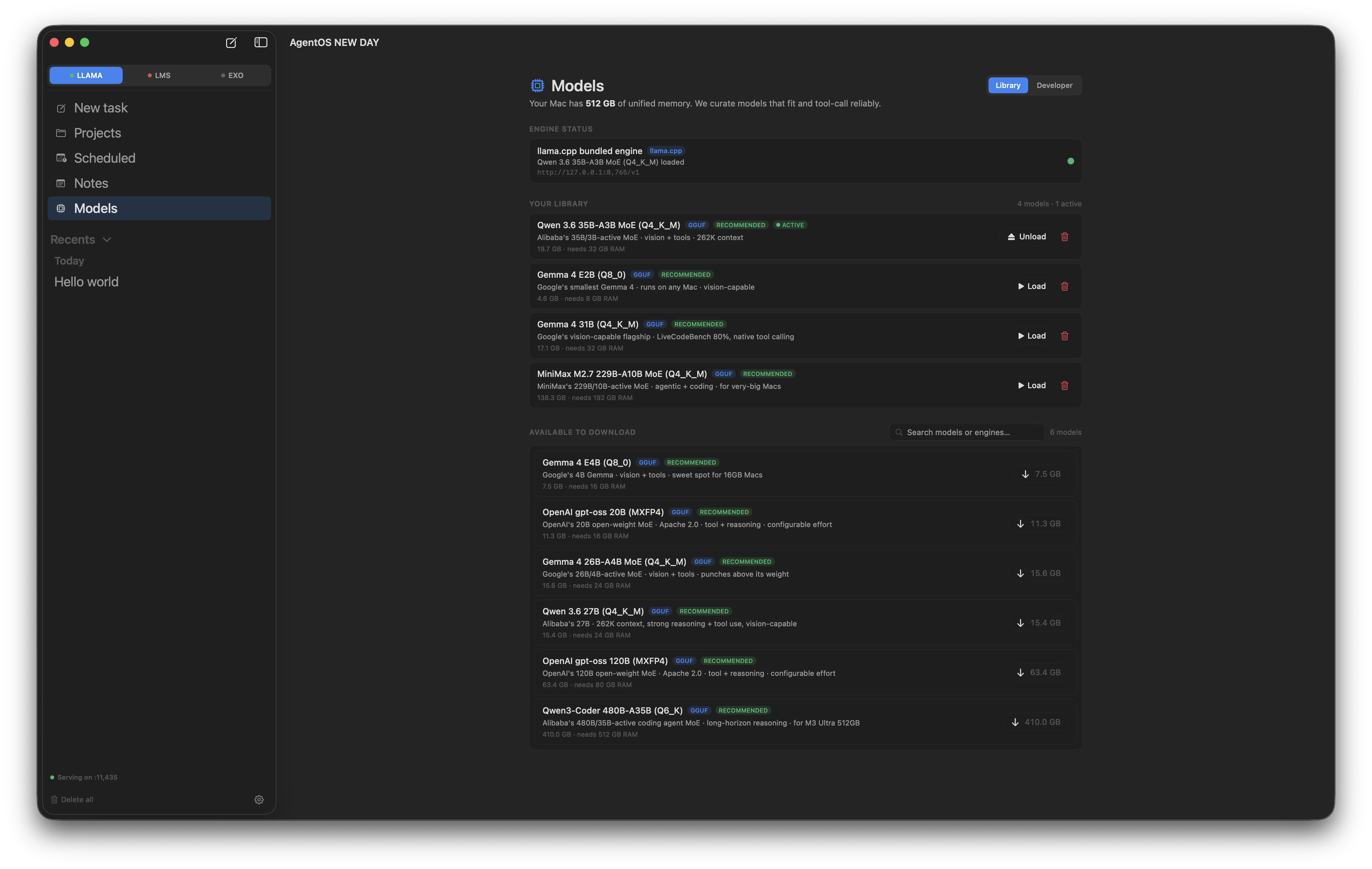The height and width of the screenshot is (869, 1372).
Task: Collapse the Recents section chevron
Action: click(x=106, y=240)
